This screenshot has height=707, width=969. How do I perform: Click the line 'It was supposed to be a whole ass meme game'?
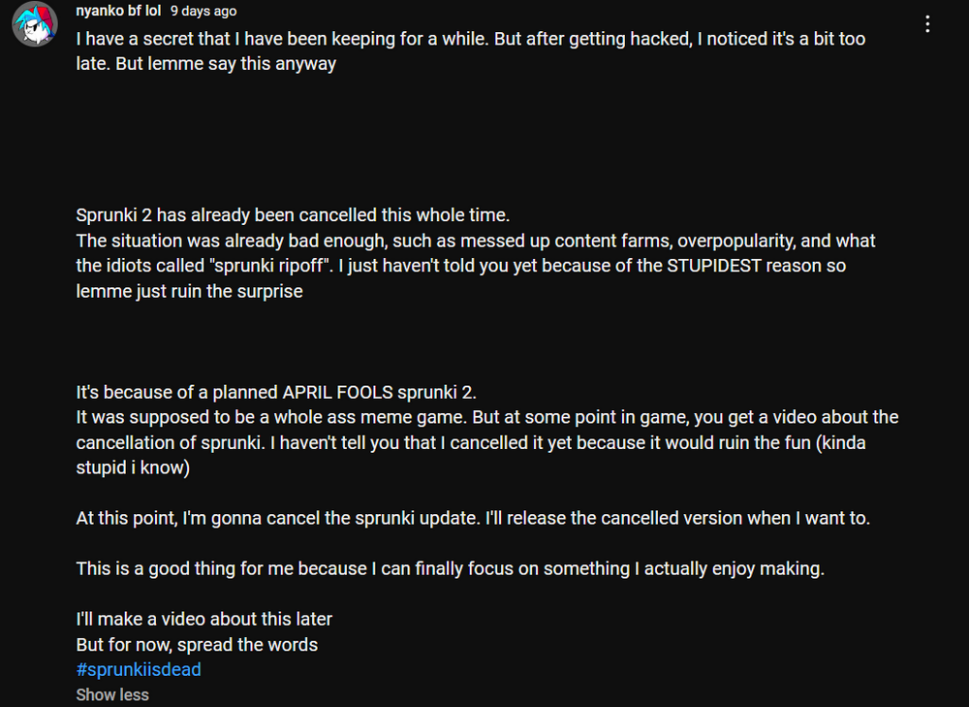click(x=487, y=417)
